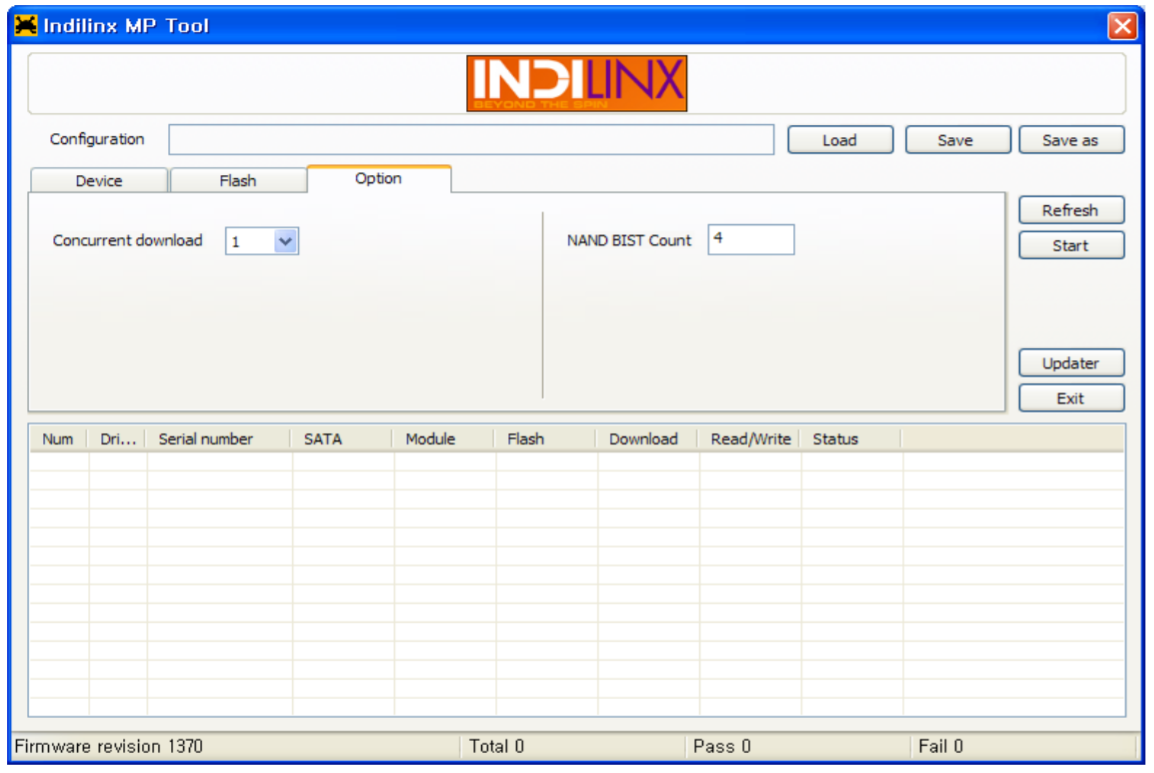1154x773 pixels.
Task: Refresh the device list
Action: click(1071, 210)
